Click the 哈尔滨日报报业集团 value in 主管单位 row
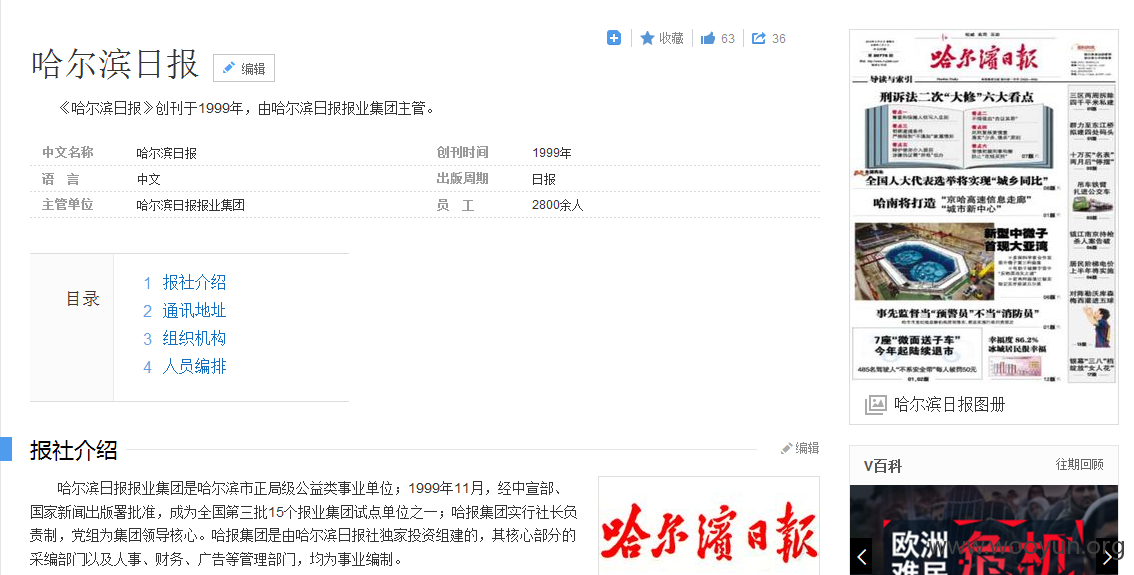This screenshot has width=1134, height=575. click(191, 205)
